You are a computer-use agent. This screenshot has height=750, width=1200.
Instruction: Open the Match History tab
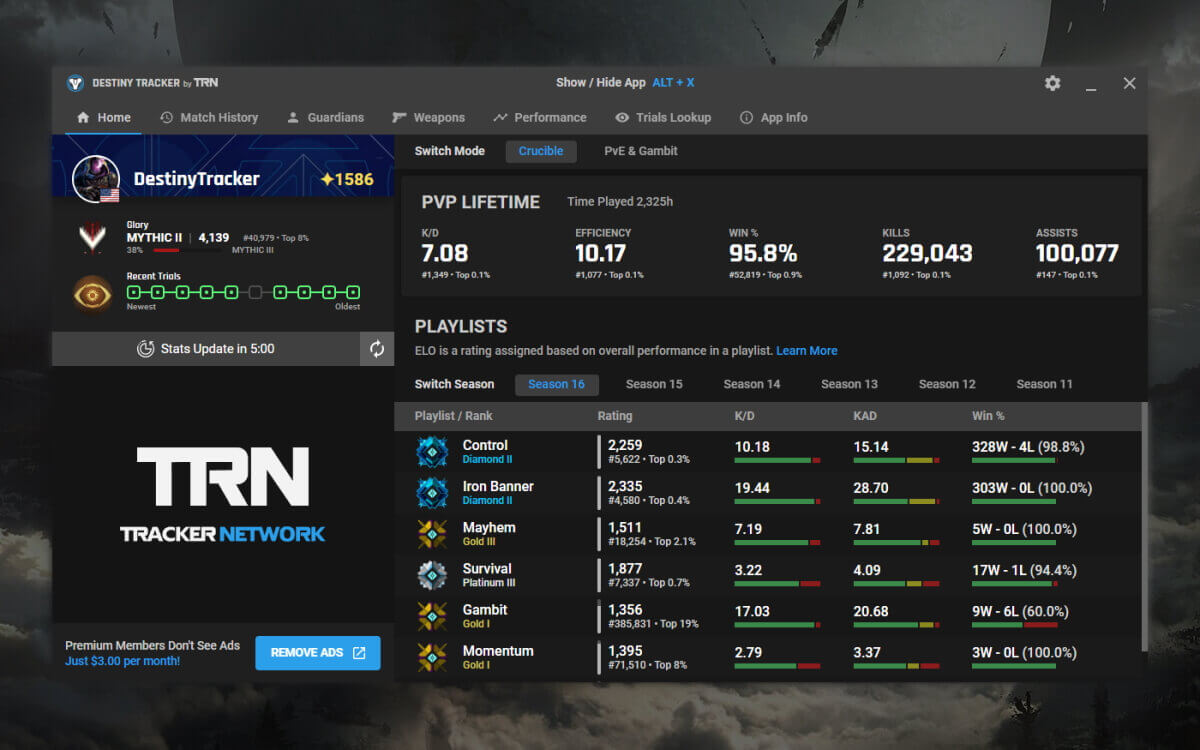coord(209,117)
